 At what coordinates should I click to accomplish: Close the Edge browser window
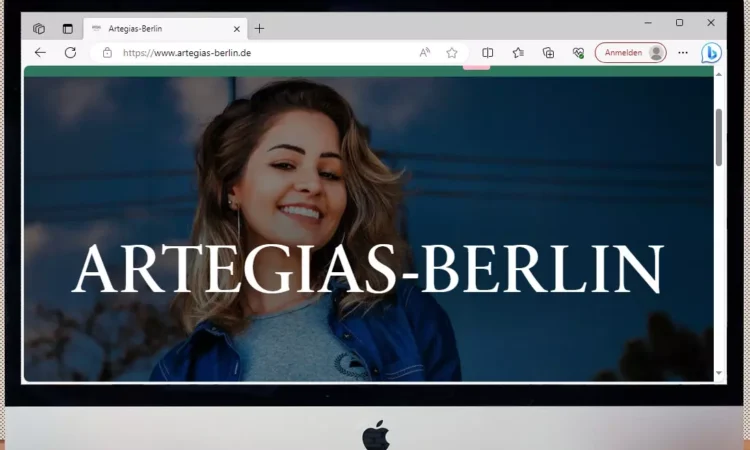point(711,22)
